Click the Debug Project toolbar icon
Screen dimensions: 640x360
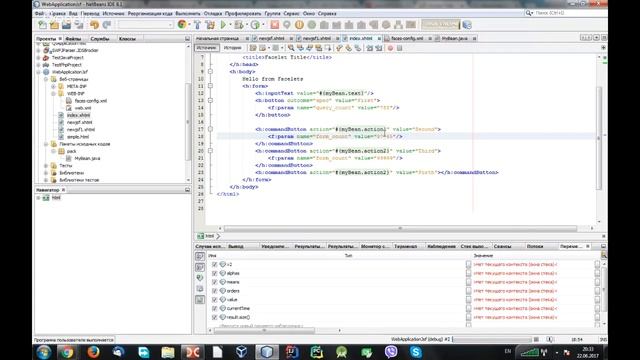pos(239,25)
